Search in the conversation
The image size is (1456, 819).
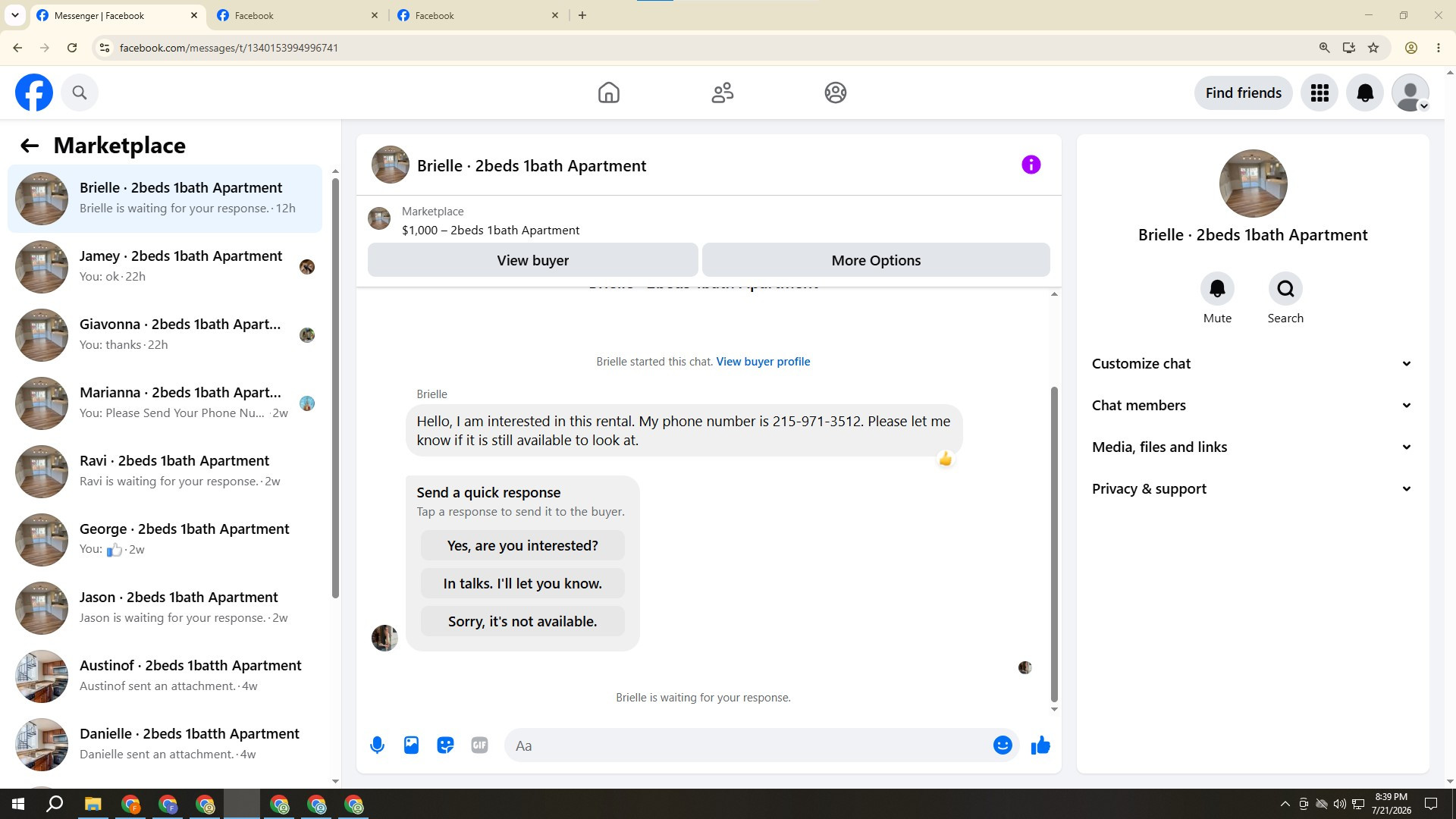point(1285,289)
